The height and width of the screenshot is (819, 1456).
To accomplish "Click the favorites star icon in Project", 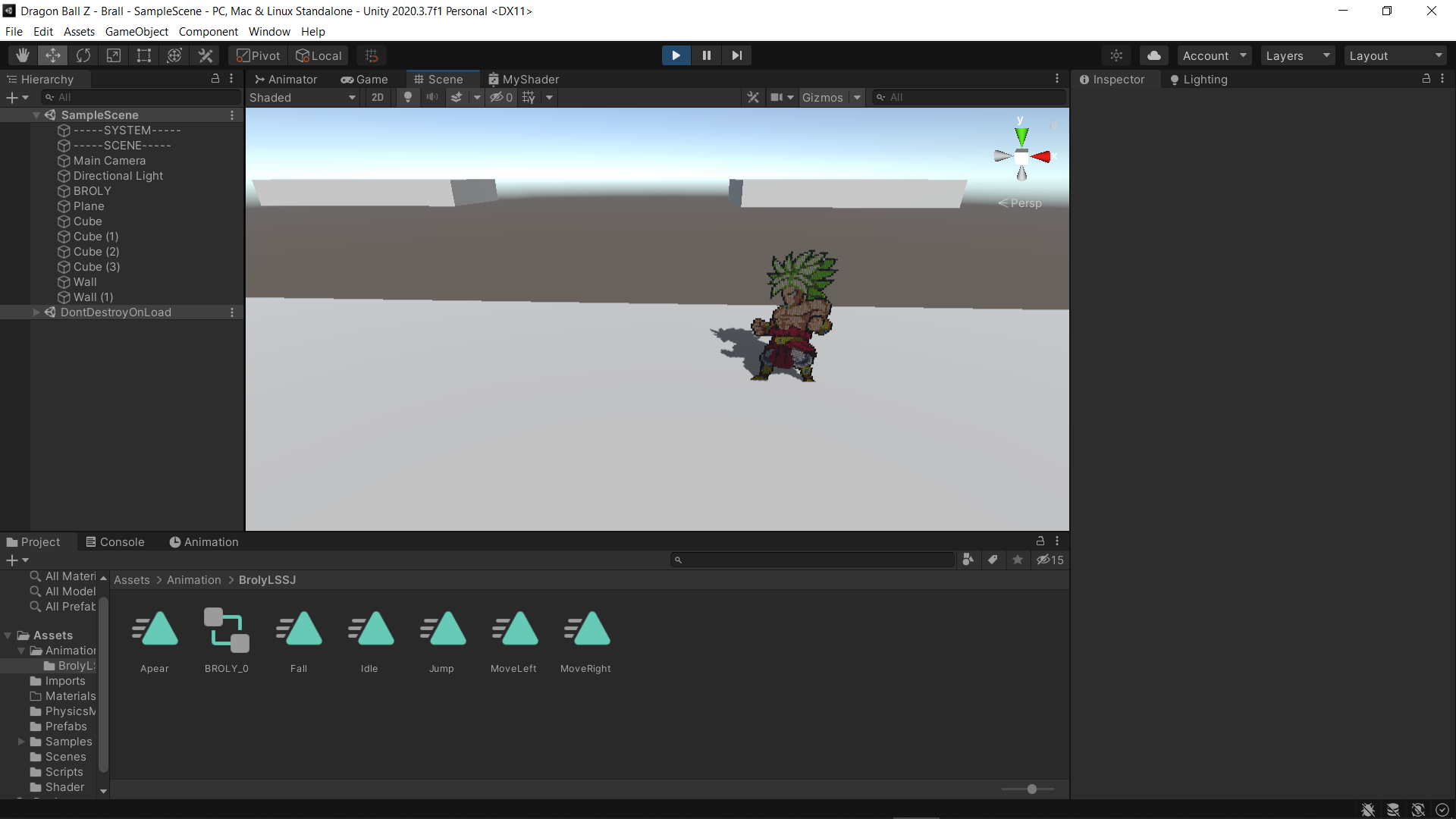I will 1018,560.
